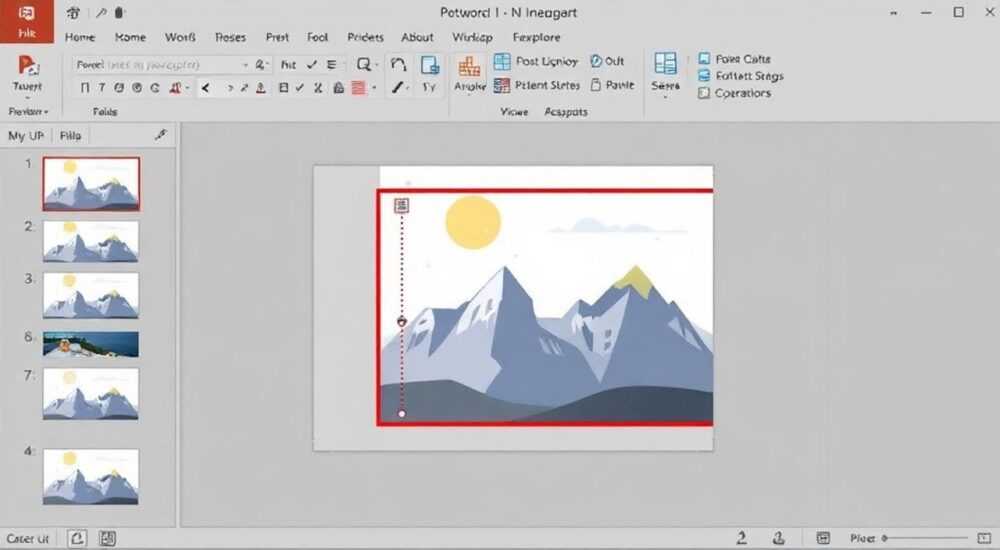
Task: Expand the red lines dropdown arrow
Action: point(374,89)
